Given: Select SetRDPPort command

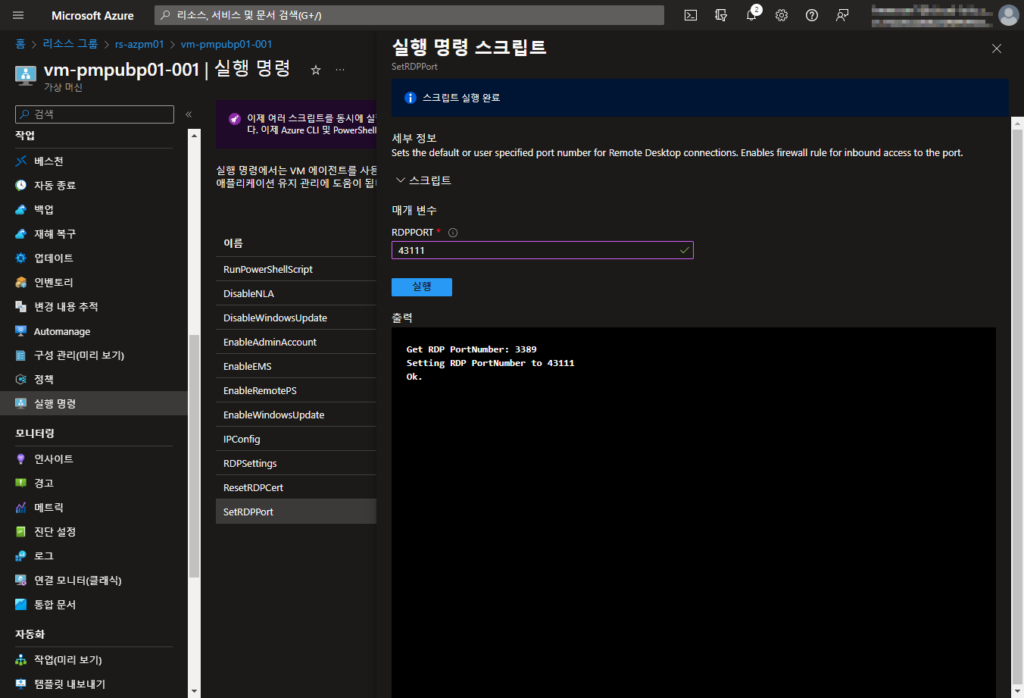Looking at the screenshot, I should pyautogui.click(x=296, y=512).
